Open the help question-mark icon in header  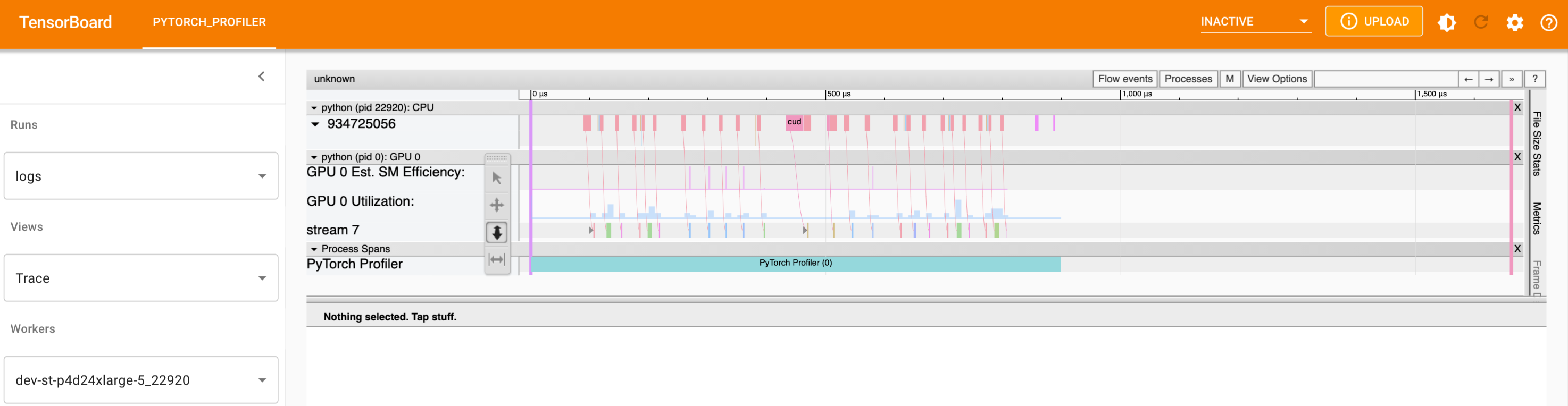point(1548,22)
